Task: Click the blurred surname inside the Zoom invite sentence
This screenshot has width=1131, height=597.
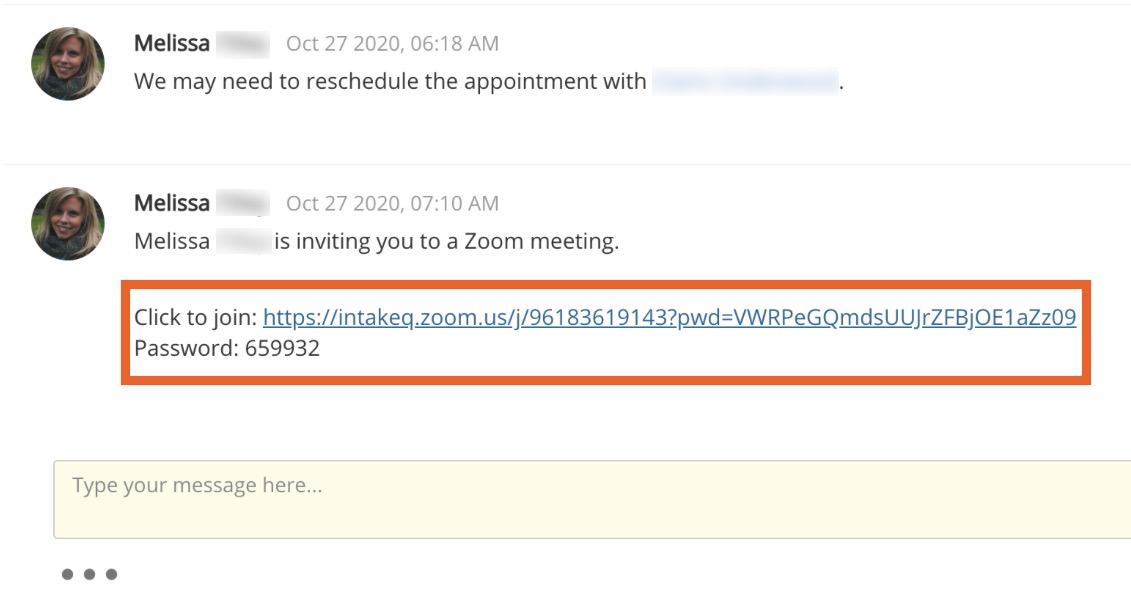Action: [243, 241]
